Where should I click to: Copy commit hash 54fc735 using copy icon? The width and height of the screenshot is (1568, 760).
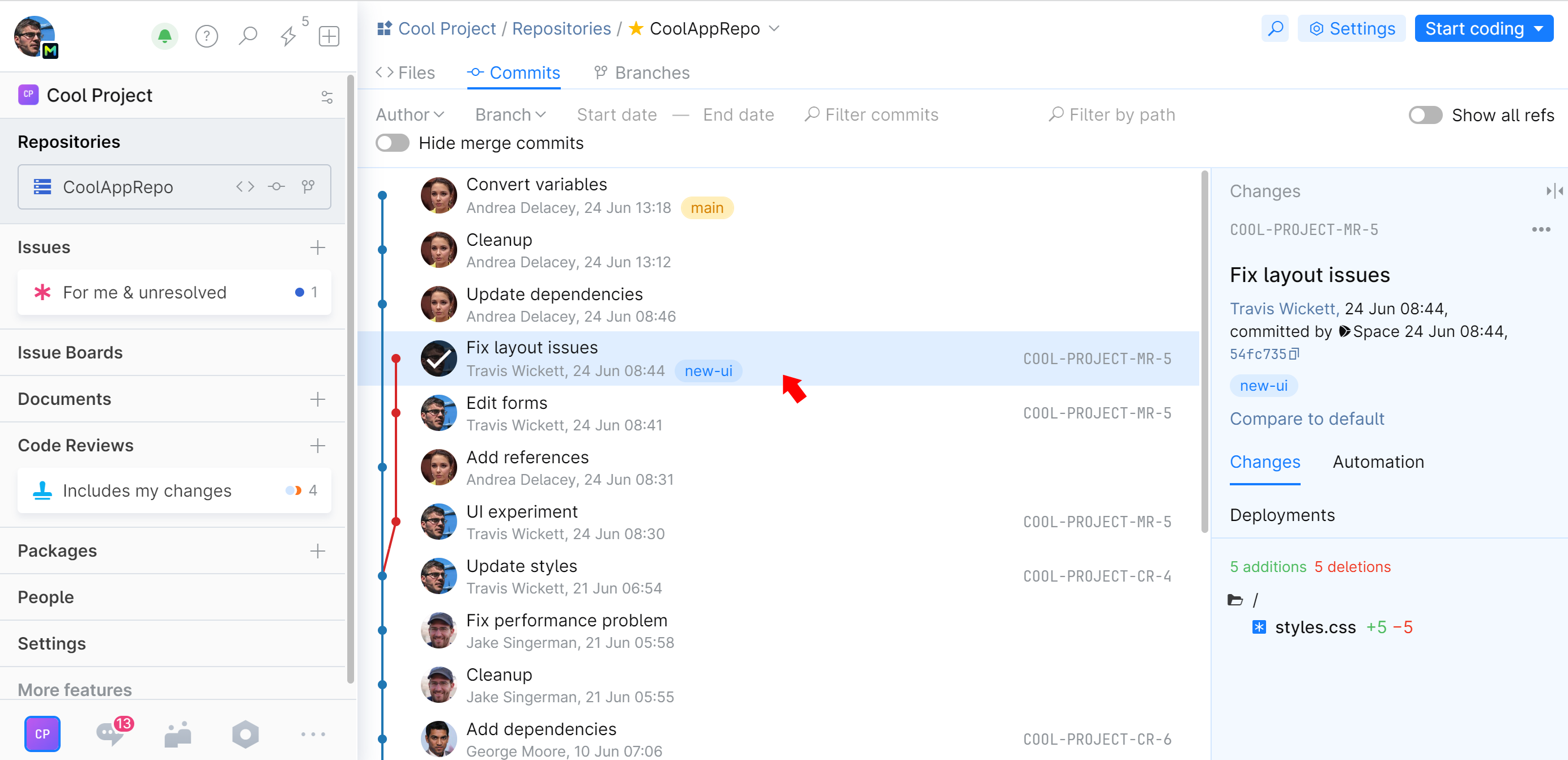coord(1294,354)
